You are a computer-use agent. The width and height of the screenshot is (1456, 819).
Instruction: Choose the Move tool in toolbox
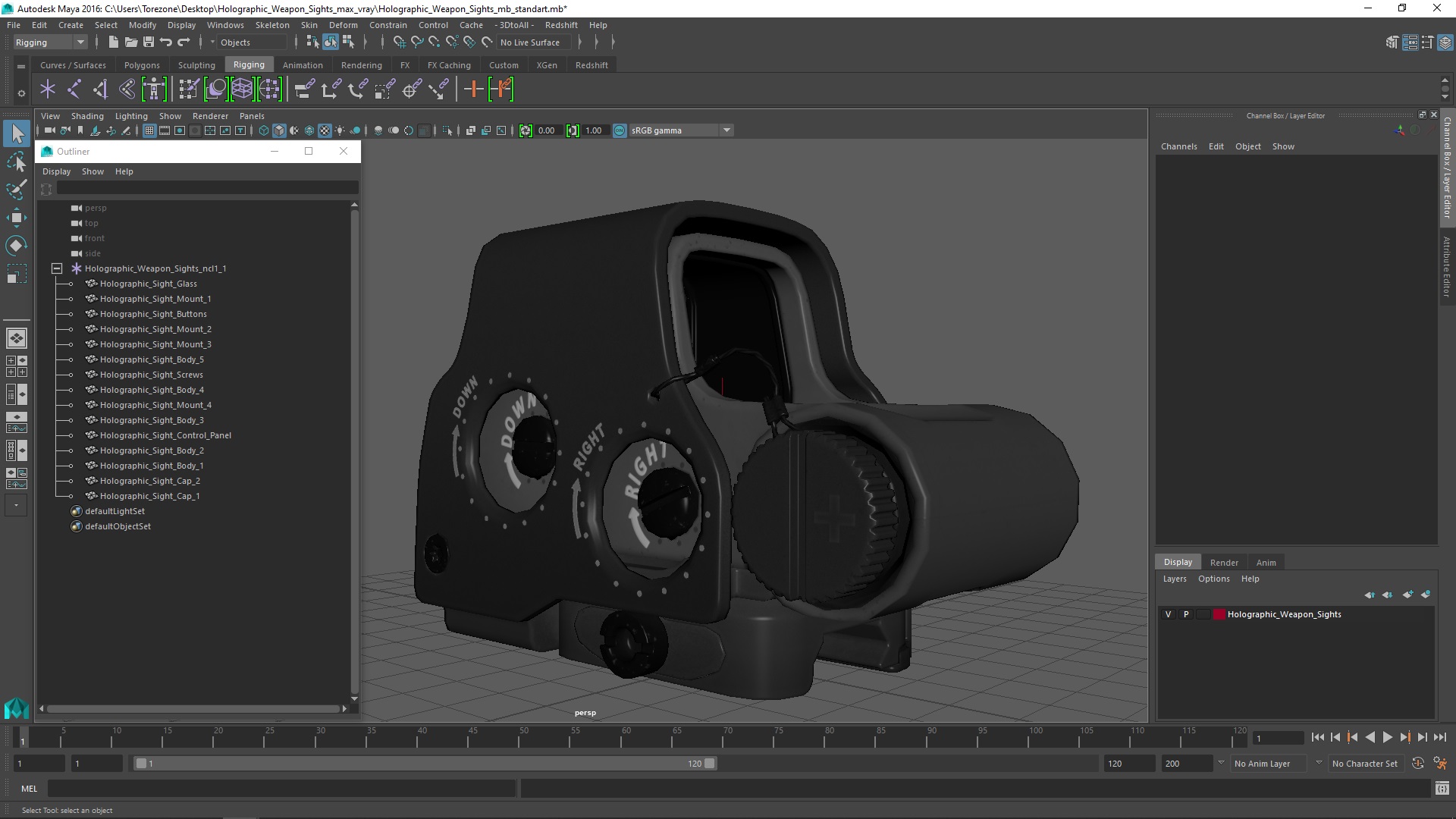[17, 218]
